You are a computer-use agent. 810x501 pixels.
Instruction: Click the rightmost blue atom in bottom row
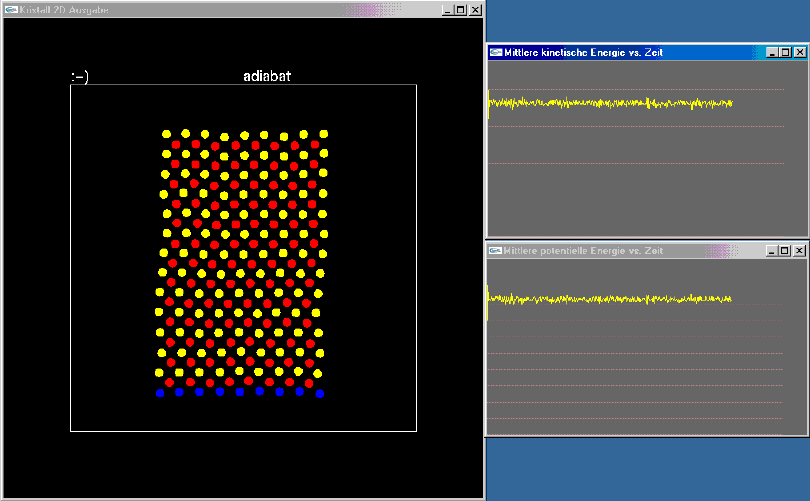click(320, 393)
